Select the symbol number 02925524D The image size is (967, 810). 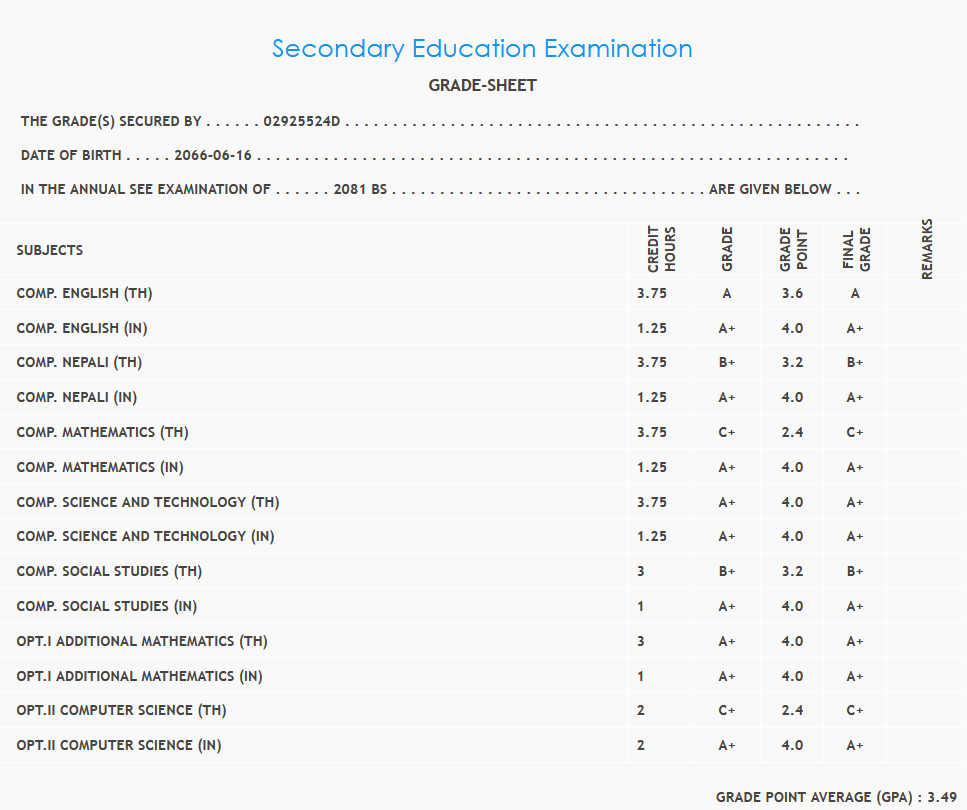click(302, 122)
